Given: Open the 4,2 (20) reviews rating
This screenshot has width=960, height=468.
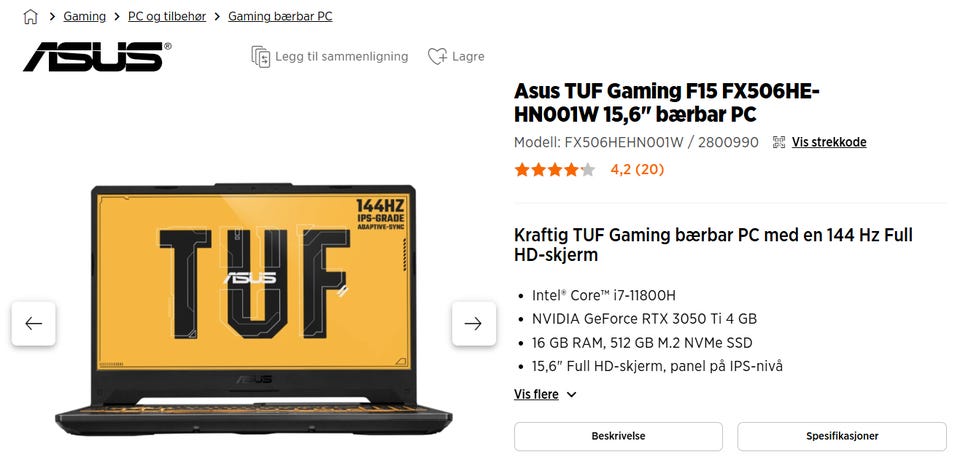Looking at the screenshot, I should click(637, 170).
